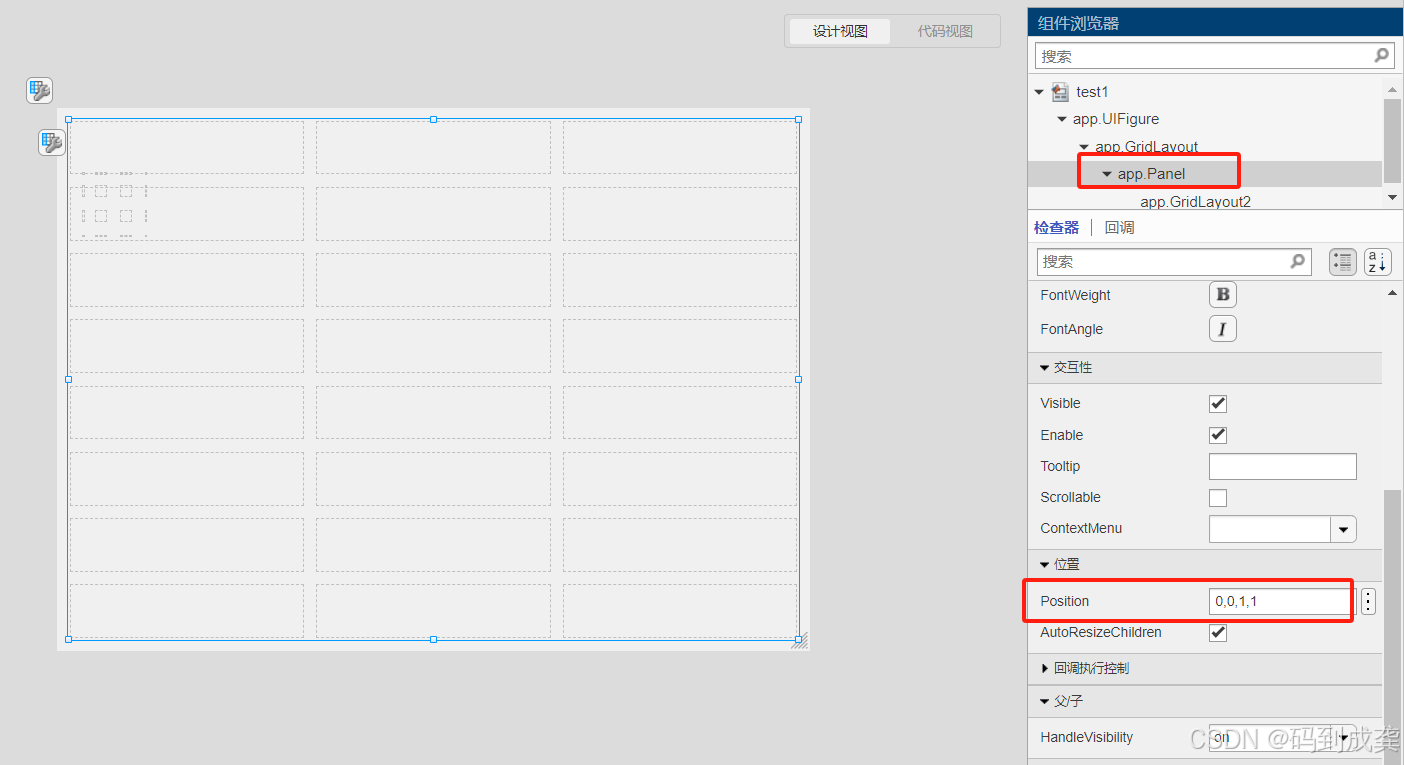Image resolution: width=1404 pixels, height=765 pixels.
Task: Select app.GridLayout2 in the tree
Action: point(1195,201)
